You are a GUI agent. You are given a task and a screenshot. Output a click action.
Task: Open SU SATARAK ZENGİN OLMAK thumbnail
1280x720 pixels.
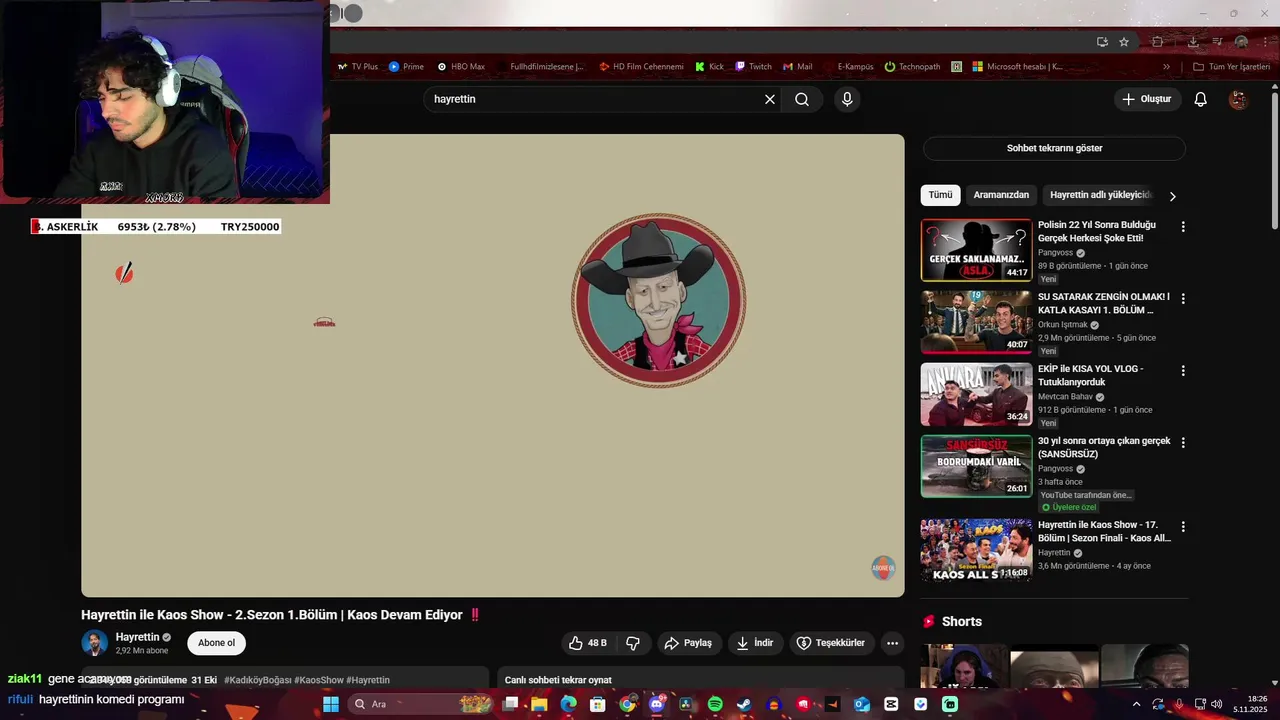pos(976,322)
